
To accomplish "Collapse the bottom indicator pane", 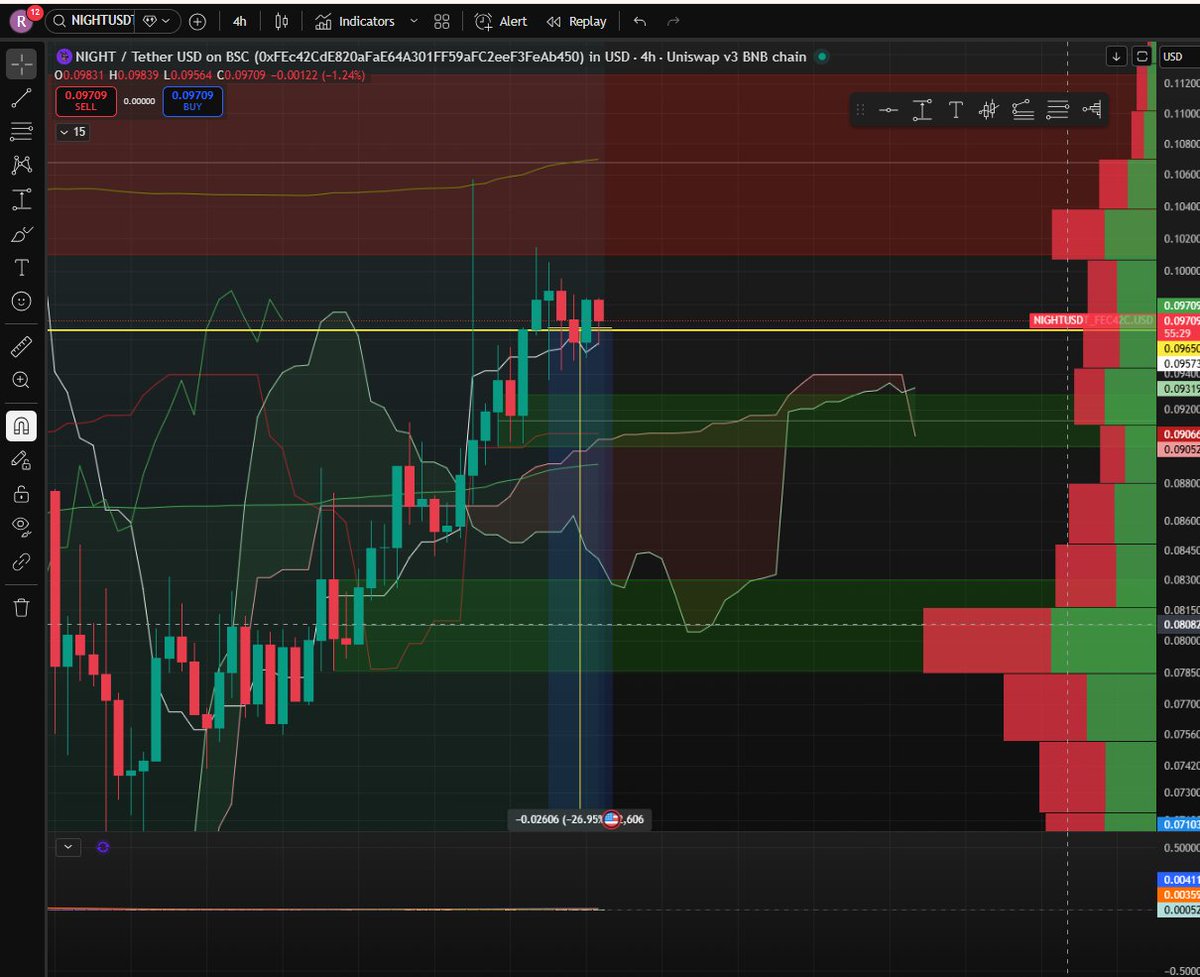I will point(68,847).
